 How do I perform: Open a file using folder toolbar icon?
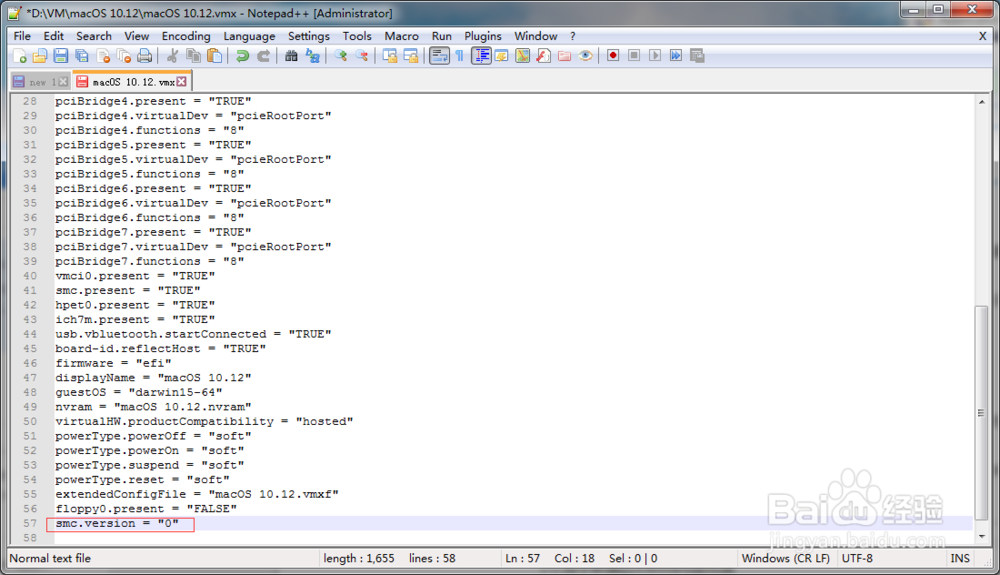[40, 56]
